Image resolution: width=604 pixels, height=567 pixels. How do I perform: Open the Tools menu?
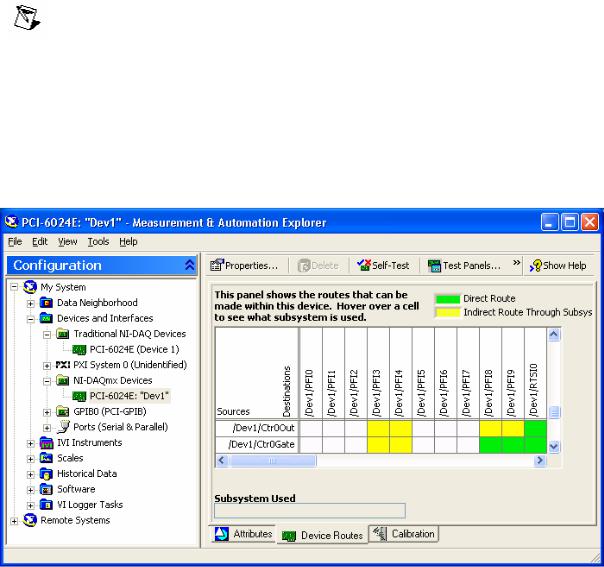click(x=98, y=242)
